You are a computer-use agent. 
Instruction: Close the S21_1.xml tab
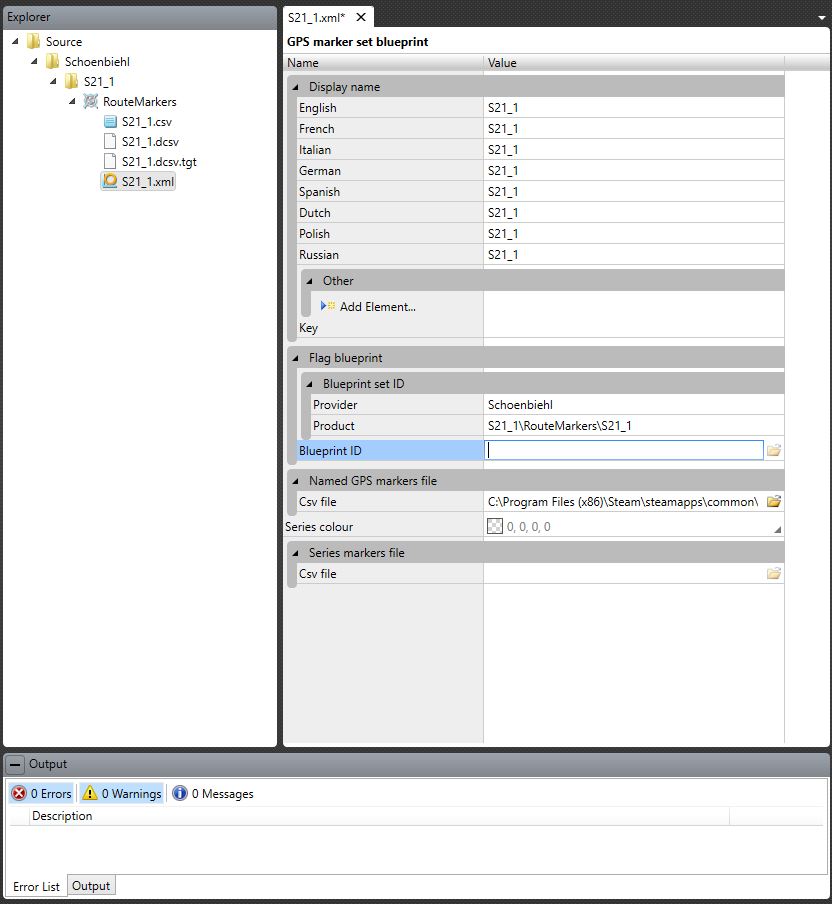pyautogui.click(x=361, y=17)
